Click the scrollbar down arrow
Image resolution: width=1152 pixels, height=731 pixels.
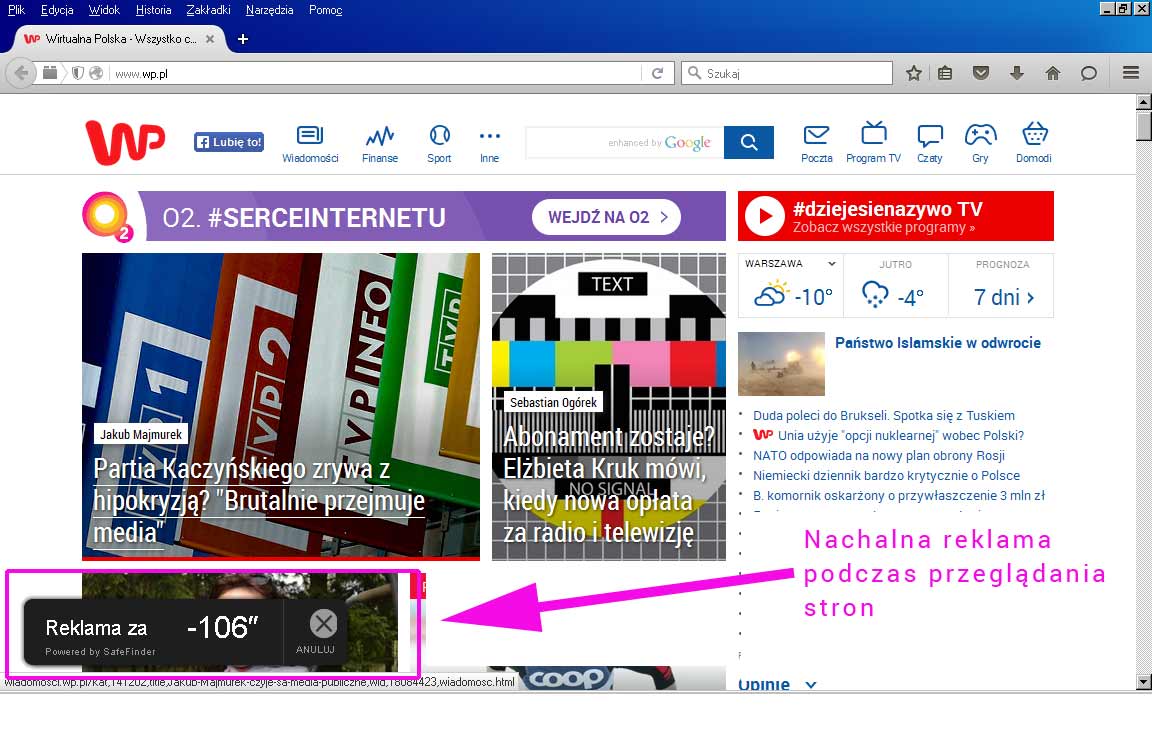coord(1143,683)
